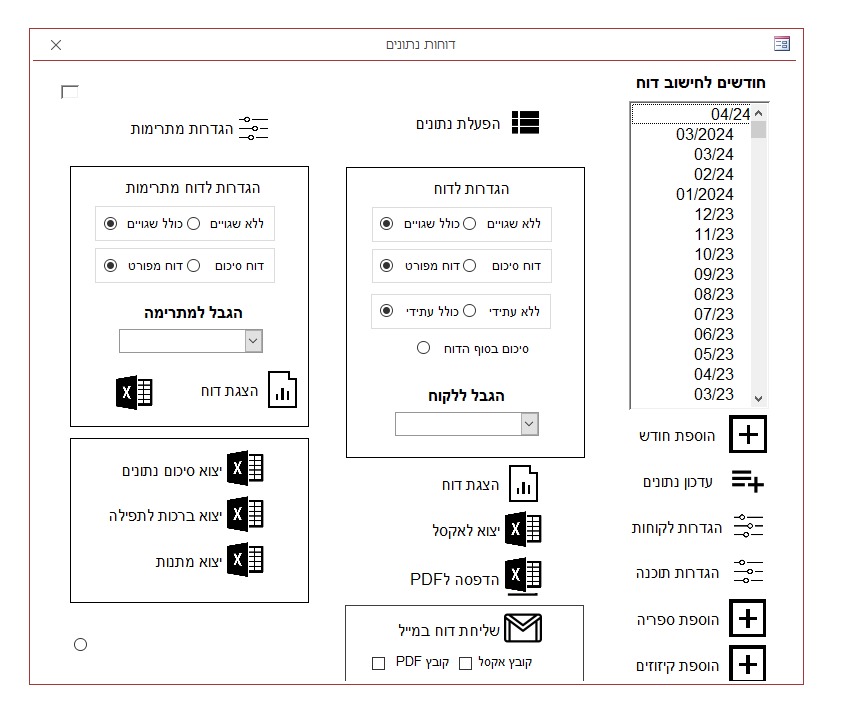Click the יצוא מתנות label
The image size is (852, 717).
pos(189,561)
